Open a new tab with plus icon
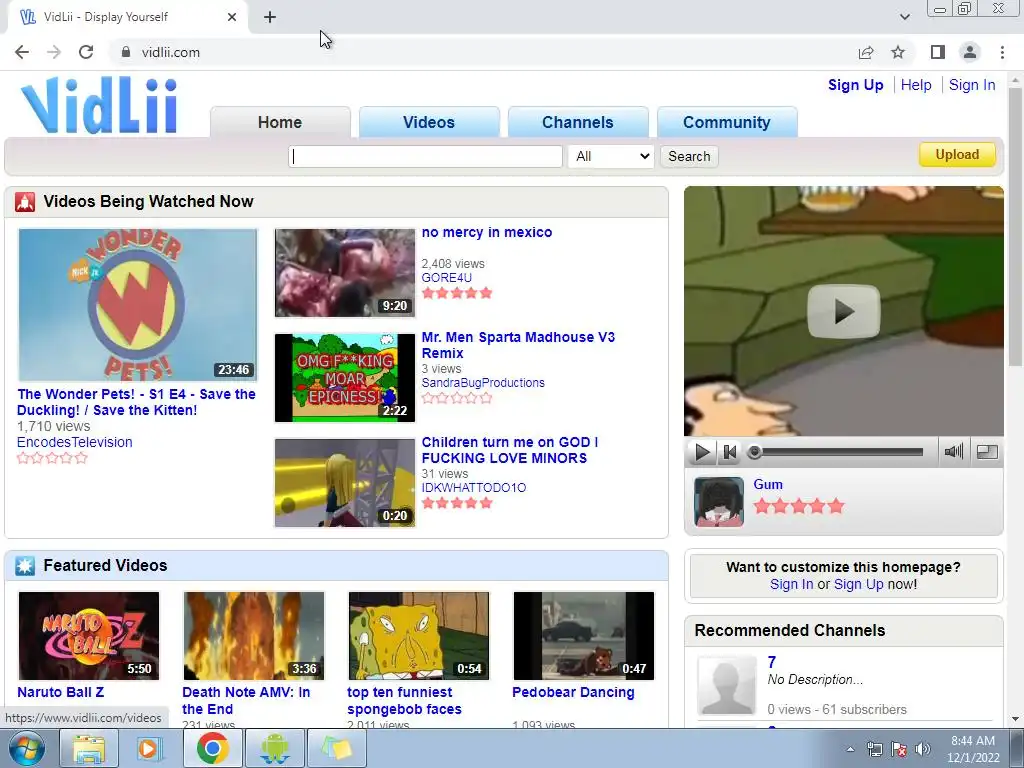This screenshot has width=1024, height=768. 270,17
